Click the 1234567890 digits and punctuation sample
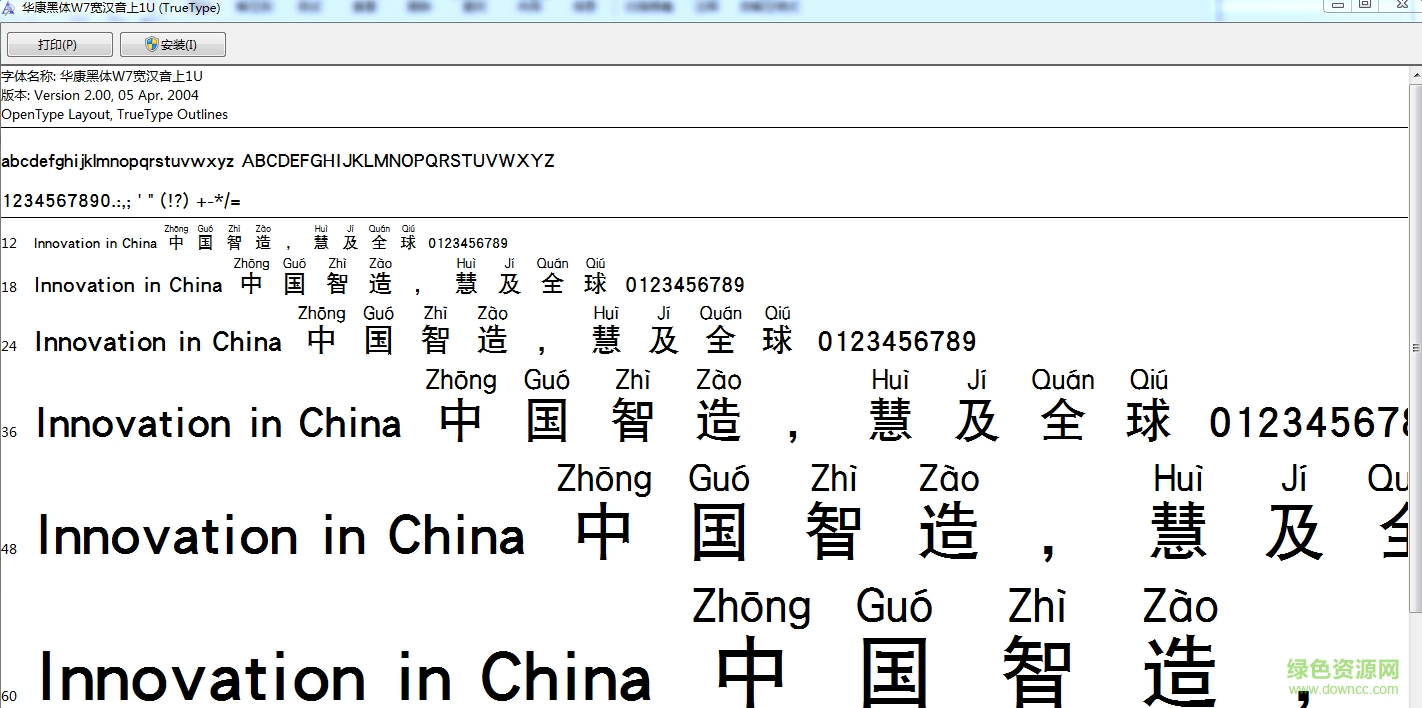This screenshot has height=708, width=1422. coord(121,201)
